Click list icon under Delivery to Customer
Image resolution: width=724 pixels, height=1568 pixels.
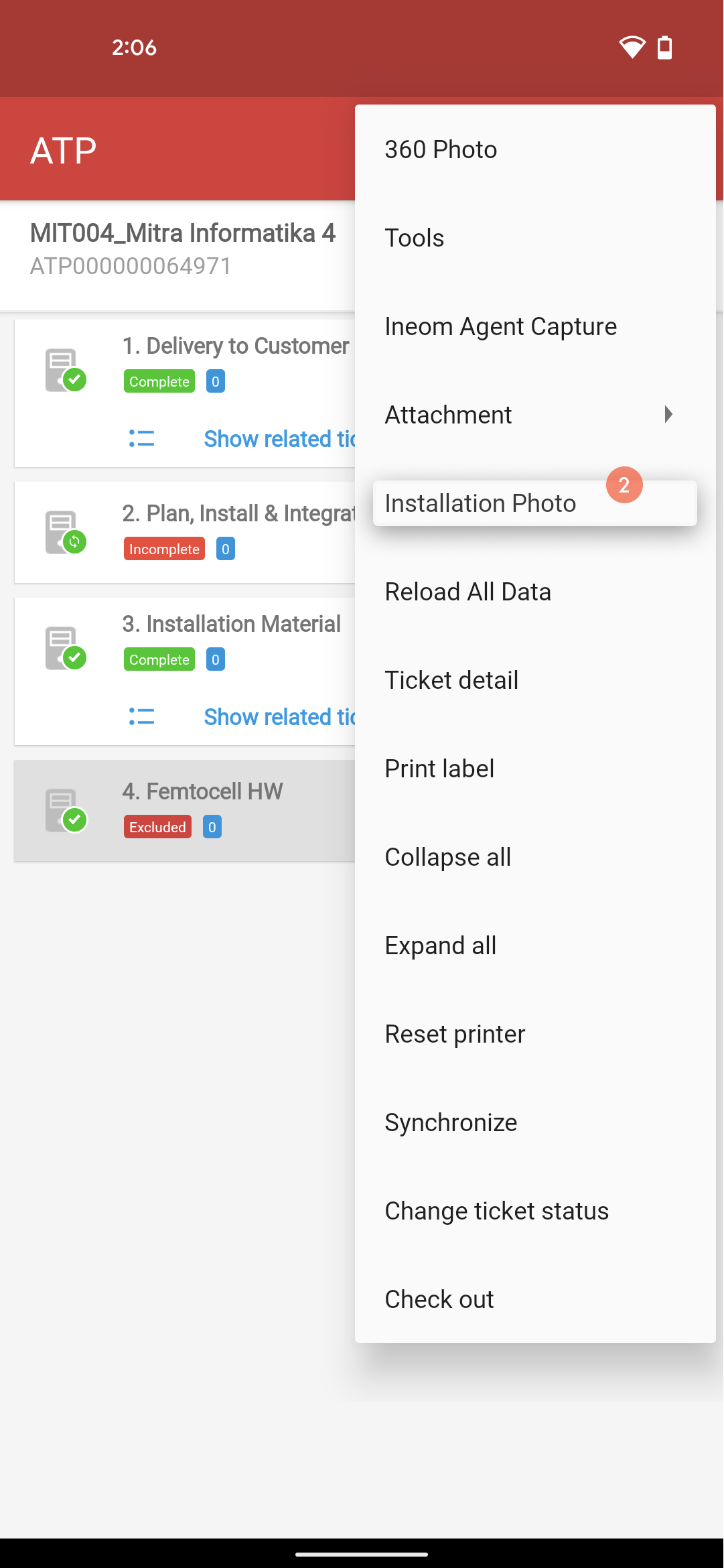coord(141,439)
